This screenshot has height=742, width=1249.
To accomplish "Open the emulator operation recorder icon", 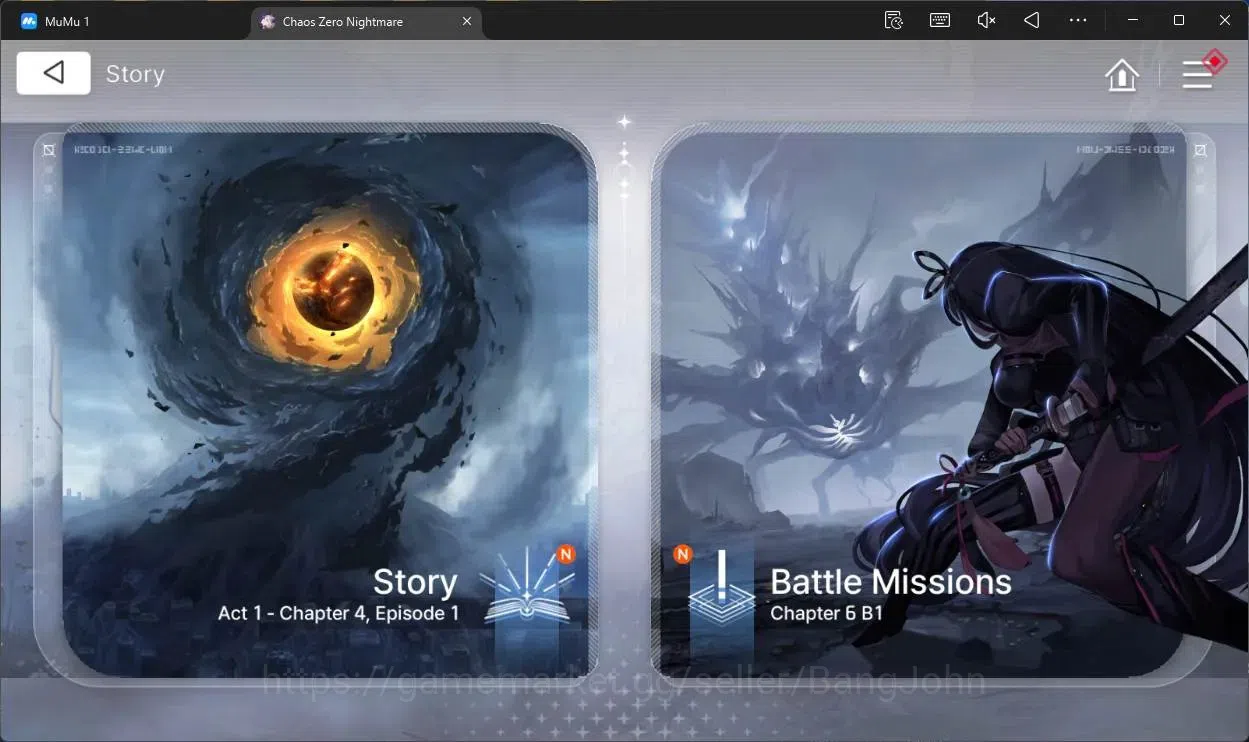I will click(x=894, y=20).
